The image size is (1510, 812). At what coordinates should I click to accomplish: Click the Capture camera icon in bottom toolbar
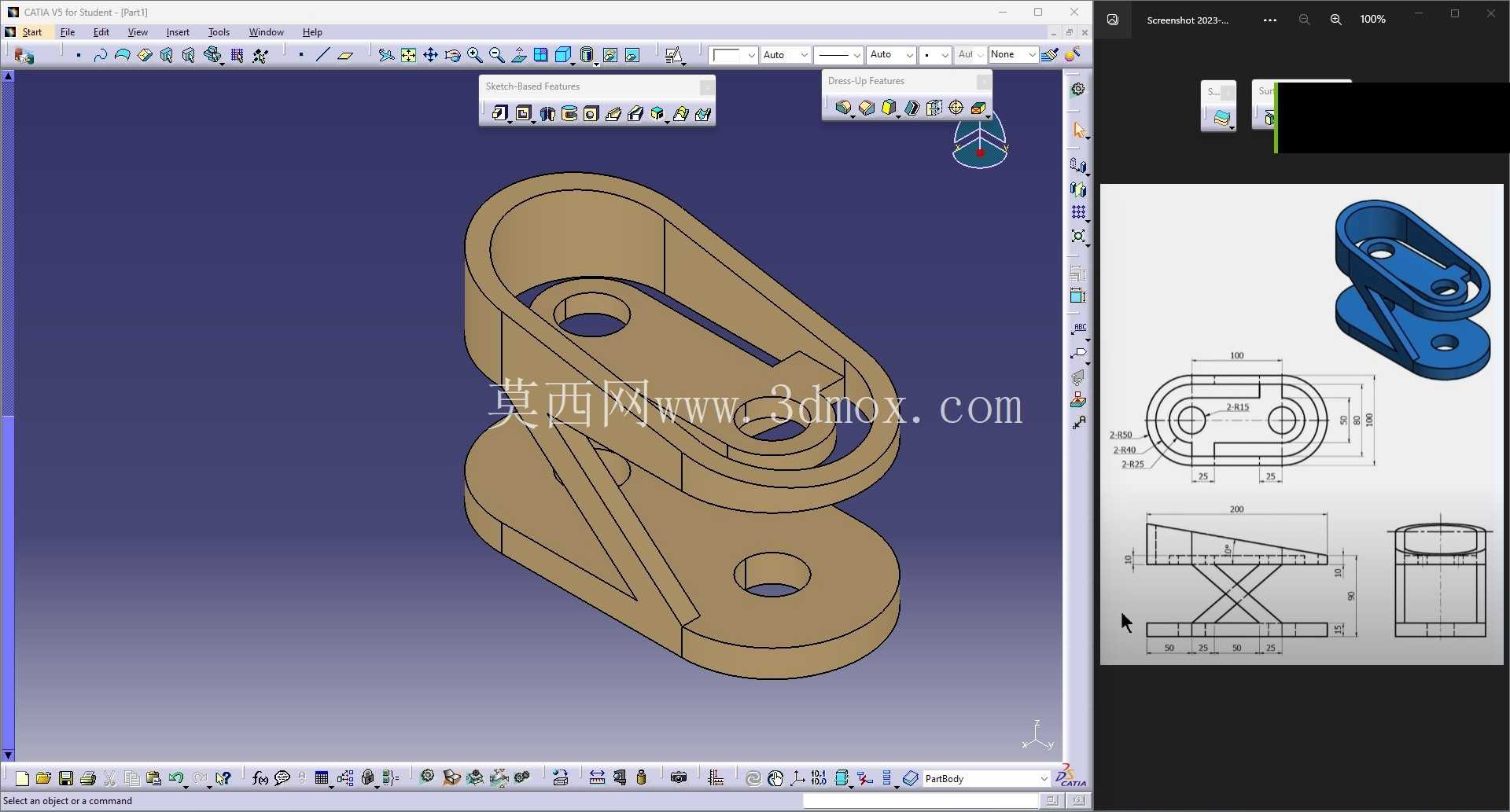pos(679,778)
